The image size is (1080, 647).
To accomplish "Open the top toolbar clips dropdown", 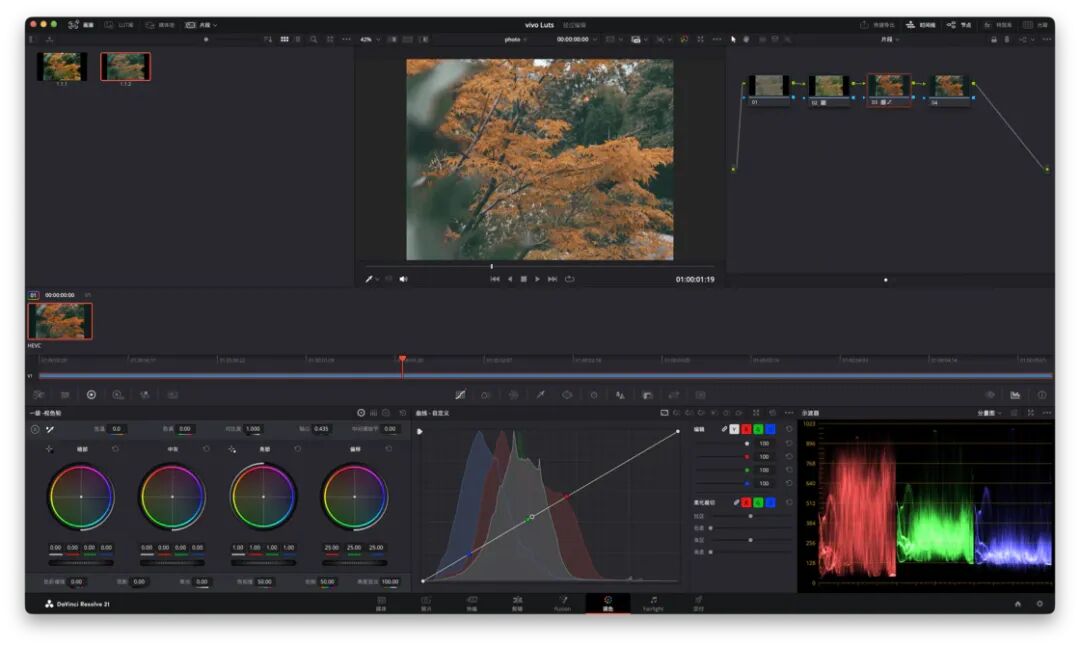I will pyautogui.click(x=201, y=25).
